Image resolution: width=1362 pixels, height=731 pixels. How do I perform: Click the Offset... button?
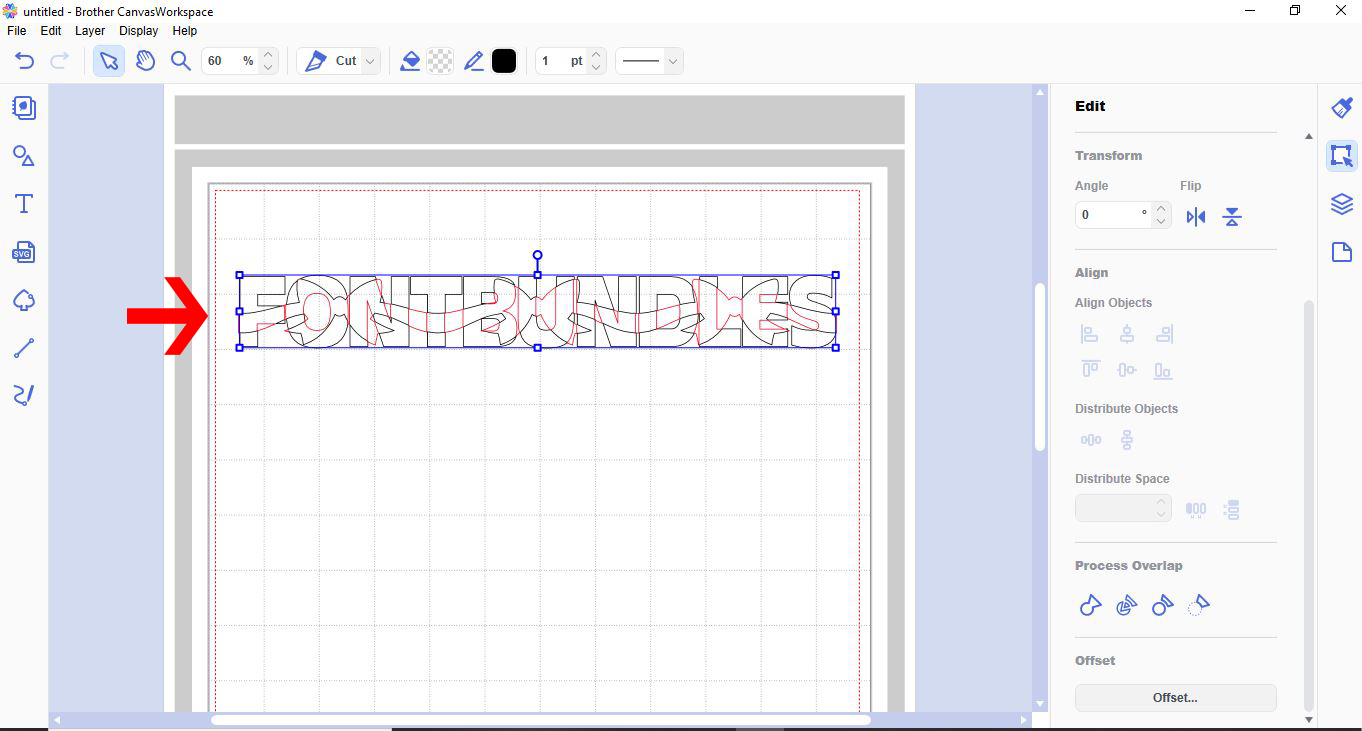point(1175,697)
